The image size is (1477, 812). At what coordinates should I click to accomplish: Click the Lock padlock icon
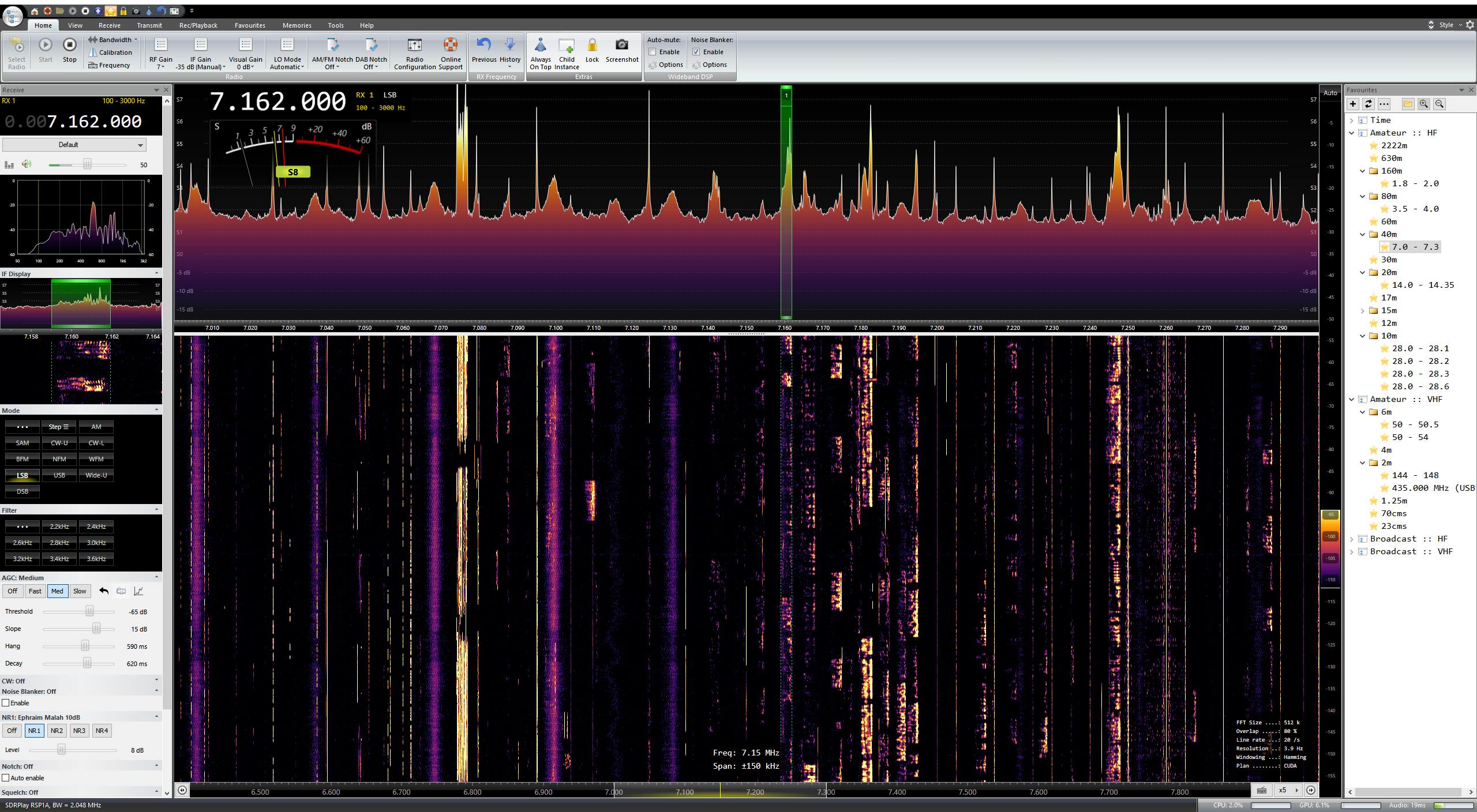[592, 46]
